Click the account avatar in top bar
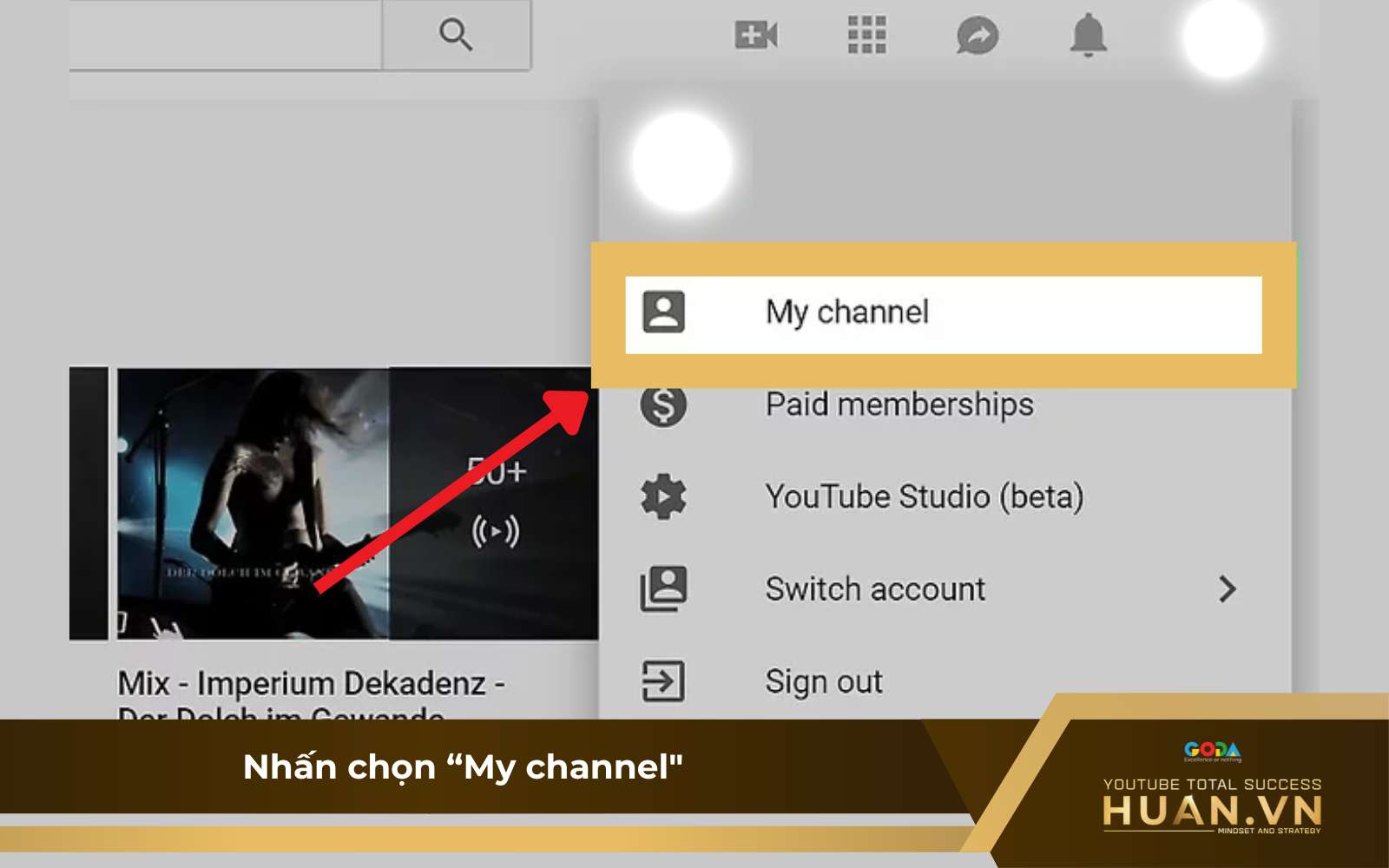Image resolution: width=1389 pixels, height=868 pixels. pos(1223,36)
